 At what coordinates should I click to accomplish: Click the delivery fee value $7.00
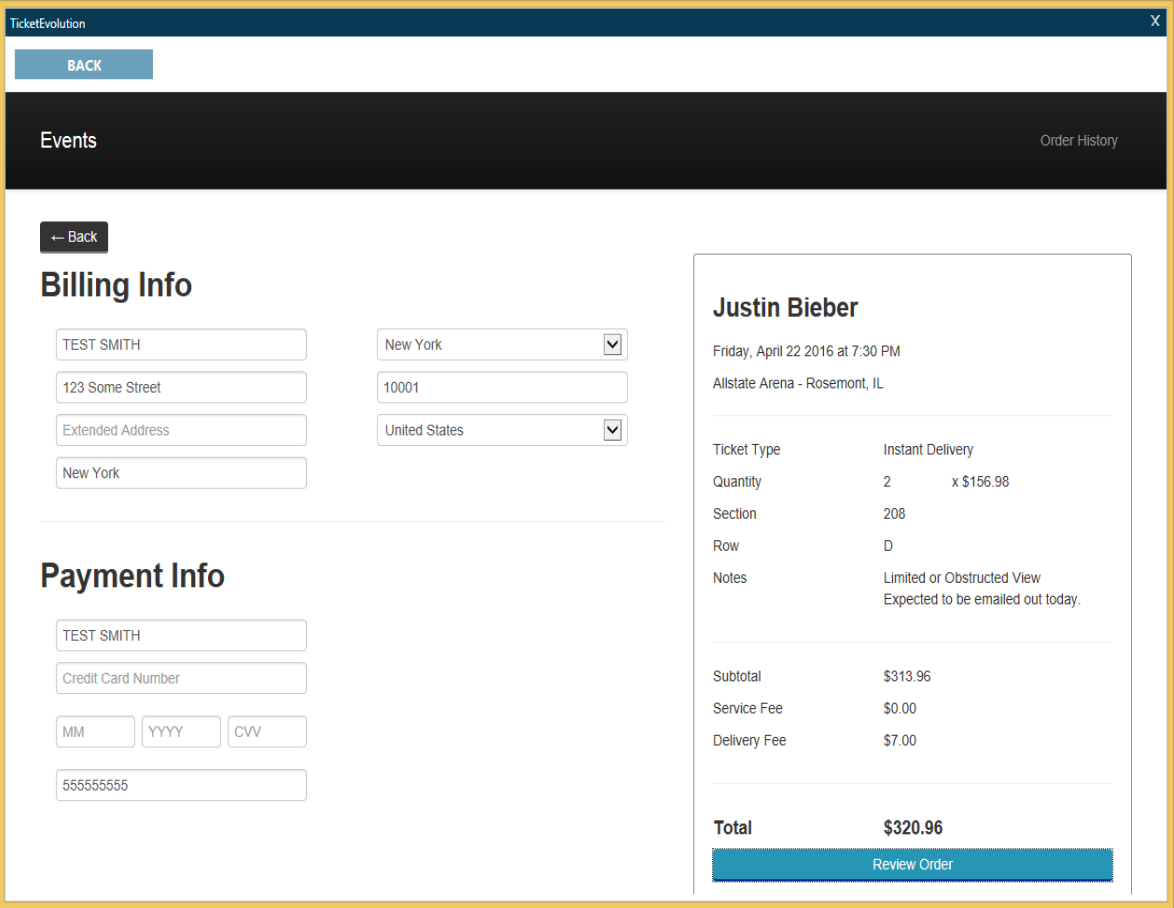tap(899, 740)
